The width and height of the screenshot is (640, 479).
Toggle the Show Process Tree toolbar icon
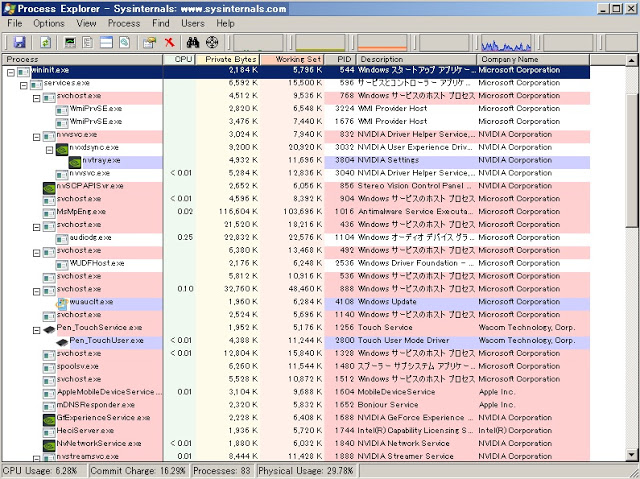[88, 42]
